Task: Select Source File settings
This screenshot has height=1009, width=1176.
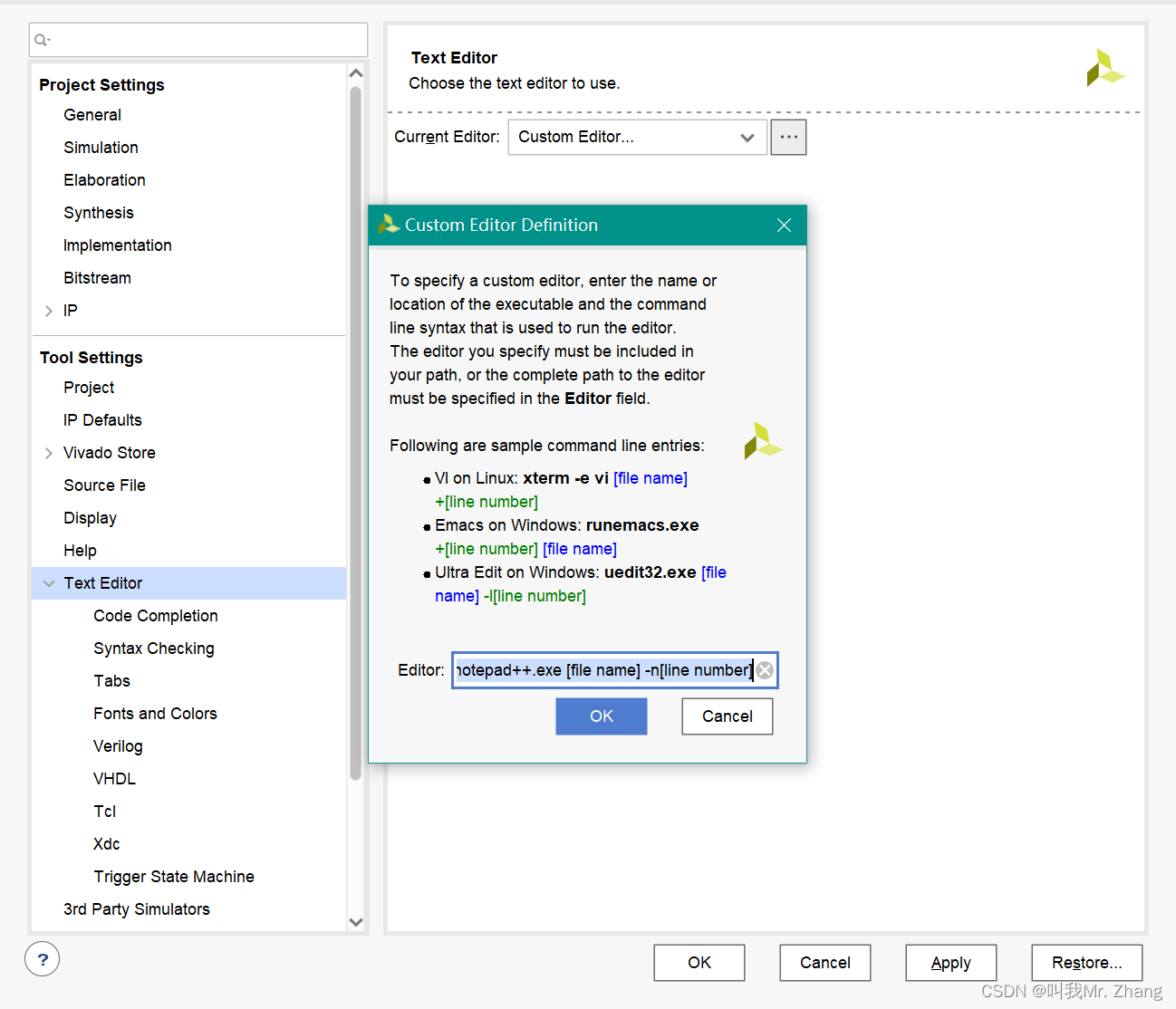Action: point(104,485)
